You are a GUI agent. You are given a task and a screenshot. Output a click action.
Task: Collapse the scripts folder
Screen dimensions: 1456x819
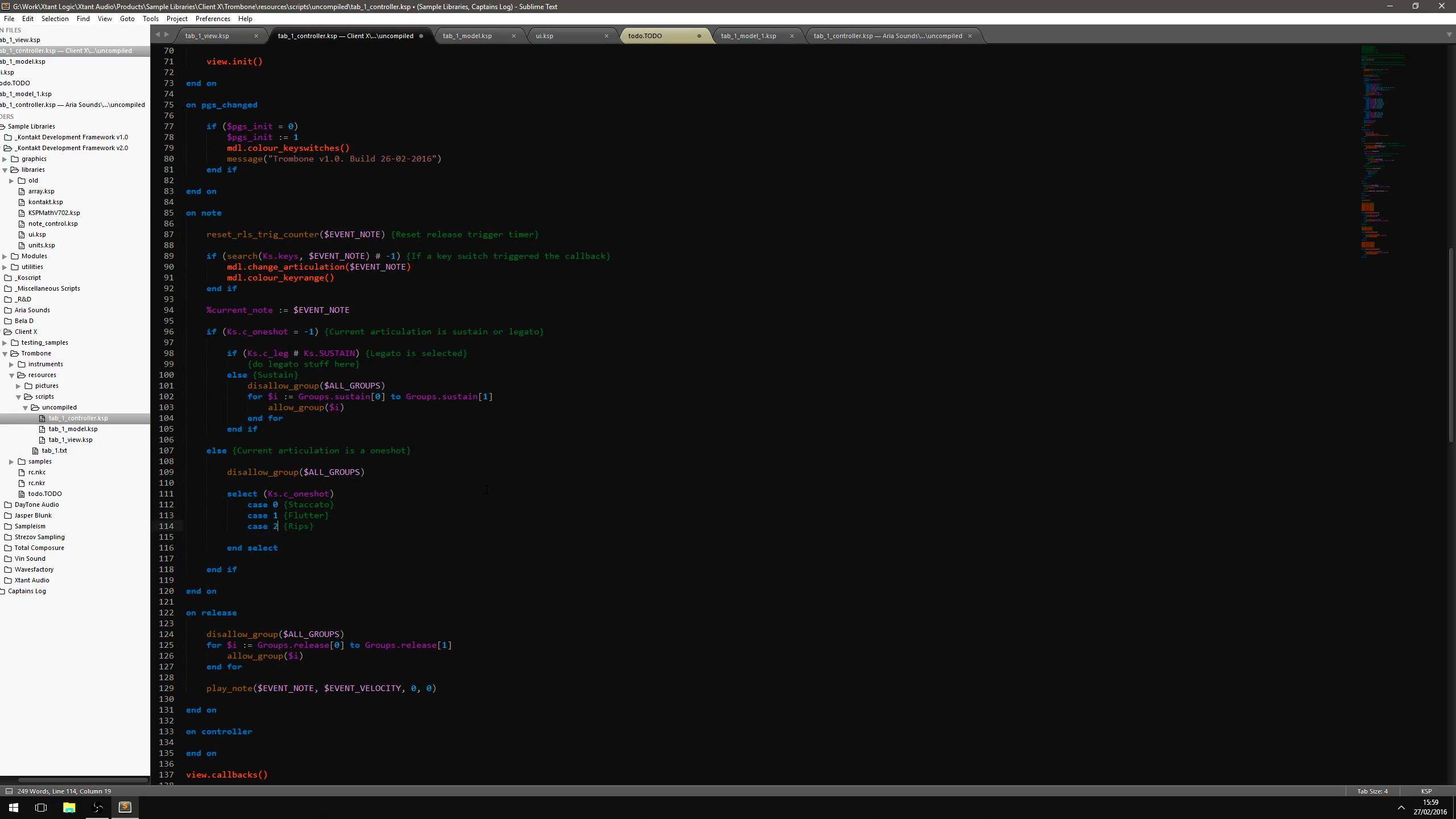click(18, 397)
